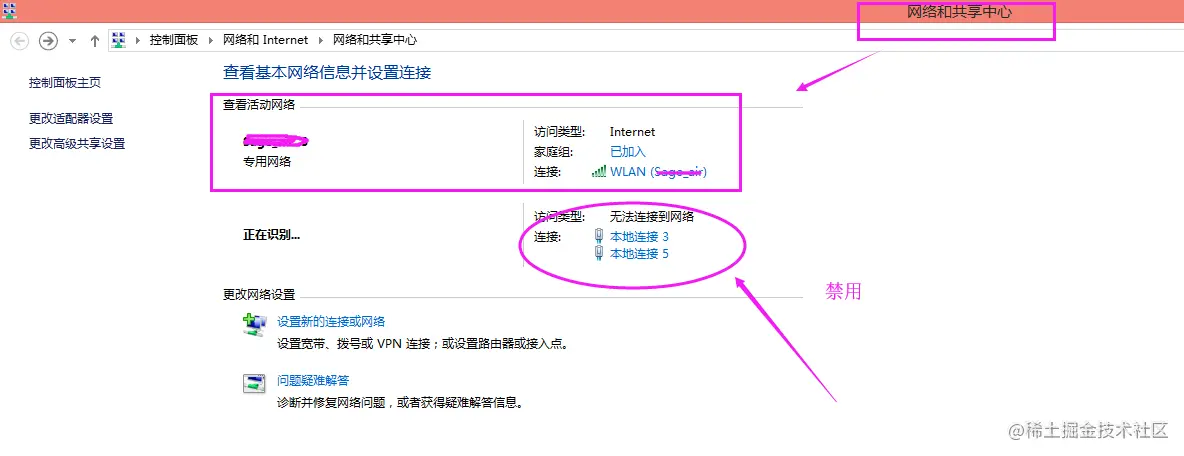
Task: Go up one level with the up arrow
Action: [94, 41]
